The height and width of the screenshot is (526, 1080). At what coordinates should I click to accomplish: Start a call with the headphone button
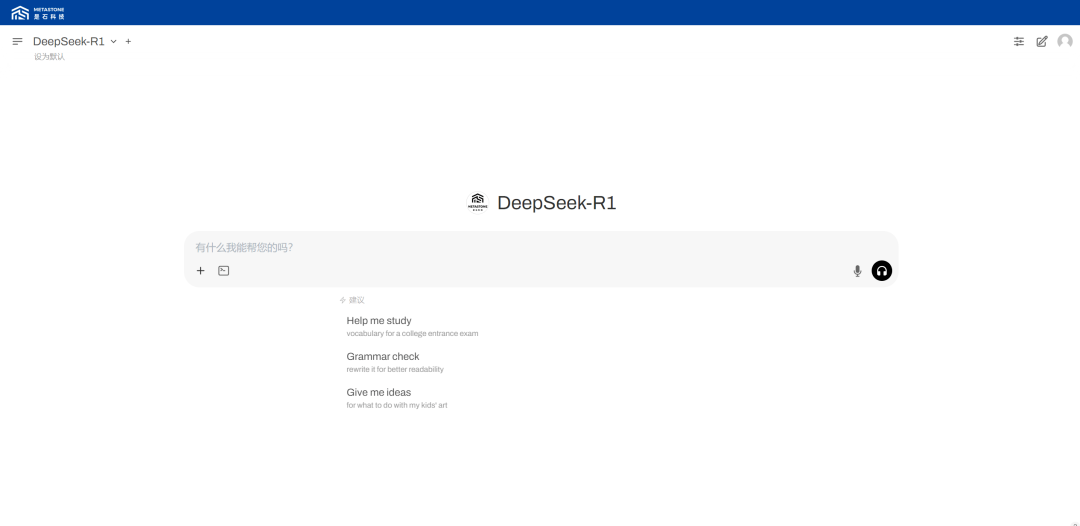(x=882, y=271)
